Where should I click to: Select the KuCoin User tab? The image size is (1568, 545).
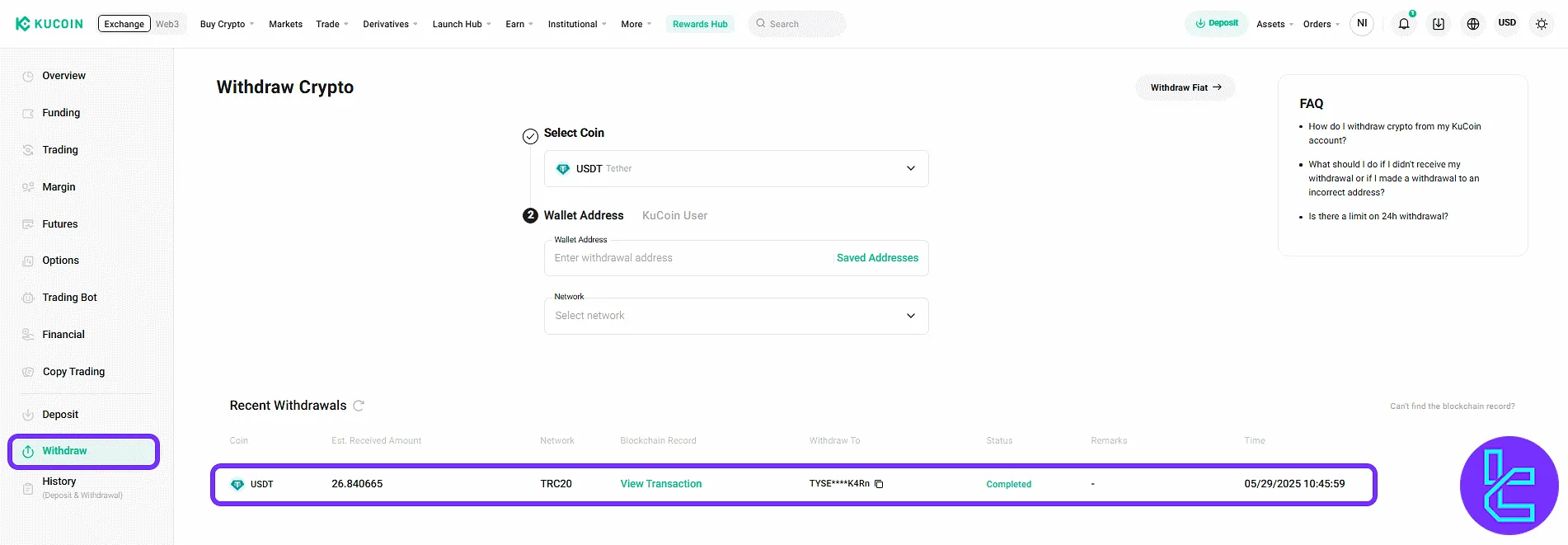click(674, 215)
